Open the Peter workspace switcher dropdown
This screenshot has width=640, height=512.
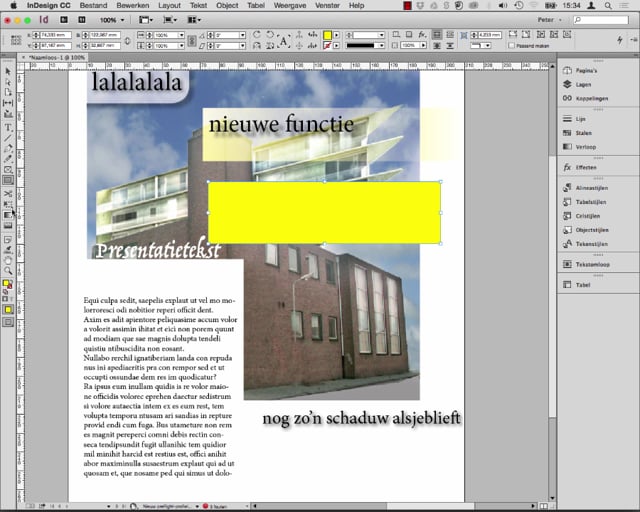pos(549,20)
